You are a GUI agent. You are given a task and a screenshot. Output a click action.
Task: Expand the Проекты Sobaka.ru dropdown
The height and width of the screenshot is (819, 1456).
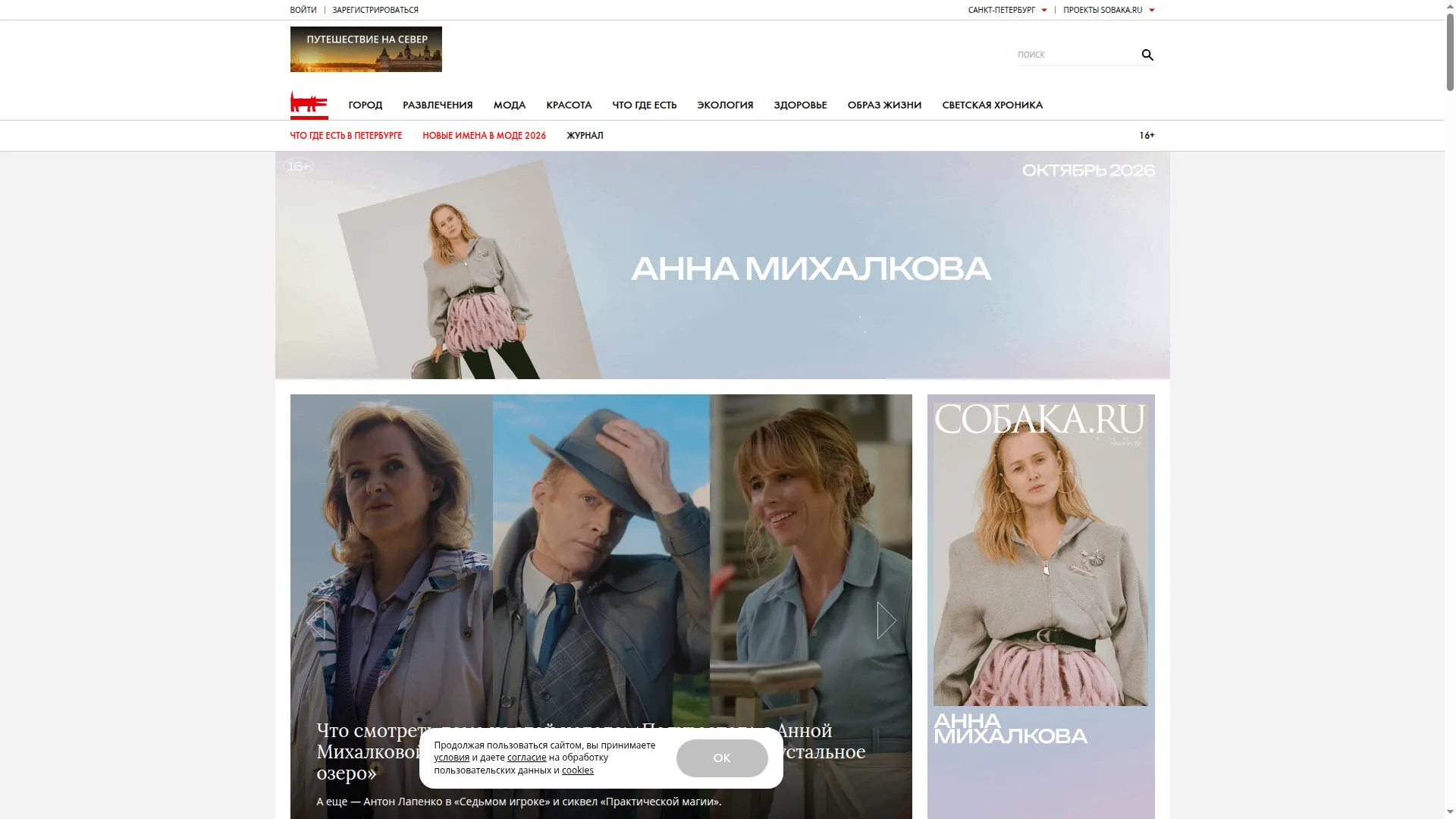tap(1109, 10)
